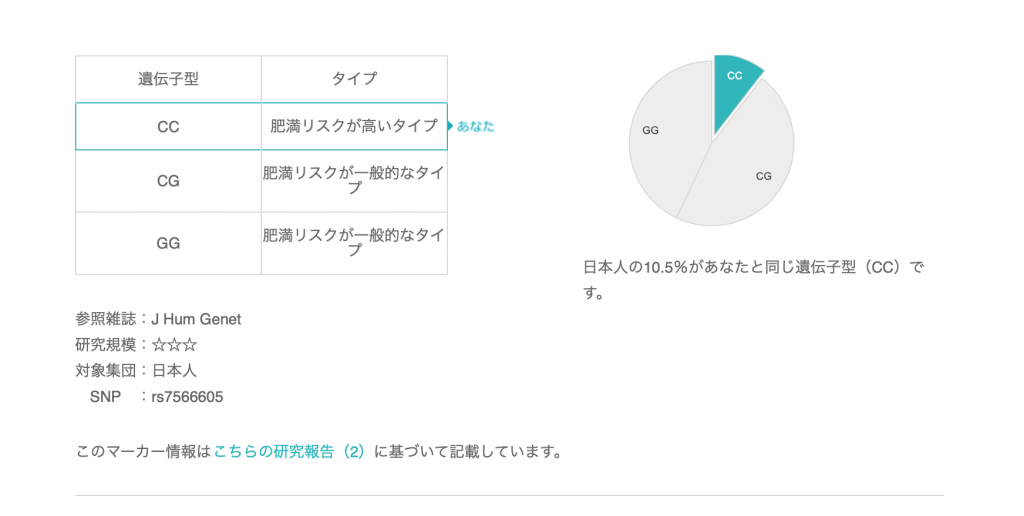
Task: Click the SNP id rs7566605 text
Action: pyautogui.click(x=187, y=397)
